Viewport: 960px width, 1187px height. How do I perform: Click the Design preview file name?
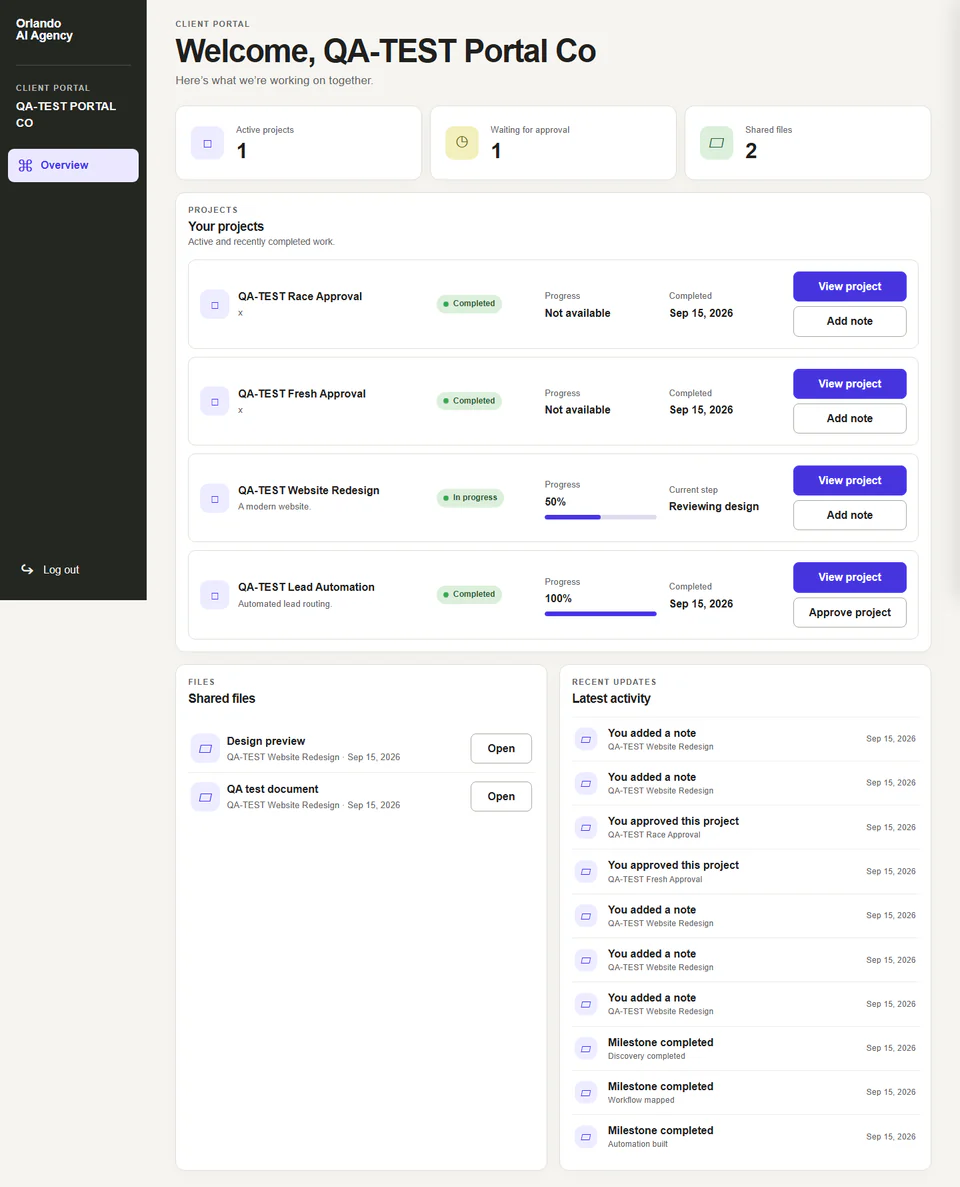click(266, 741)
